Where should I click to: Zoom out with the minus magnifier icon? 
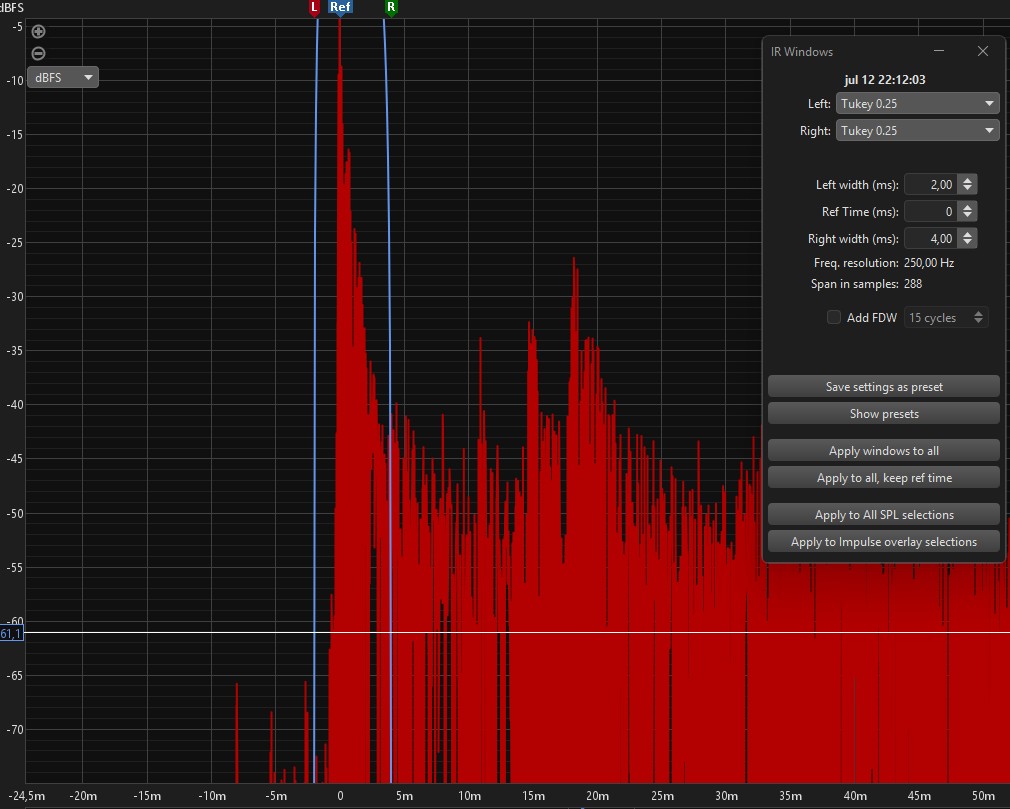coord(38,53)
